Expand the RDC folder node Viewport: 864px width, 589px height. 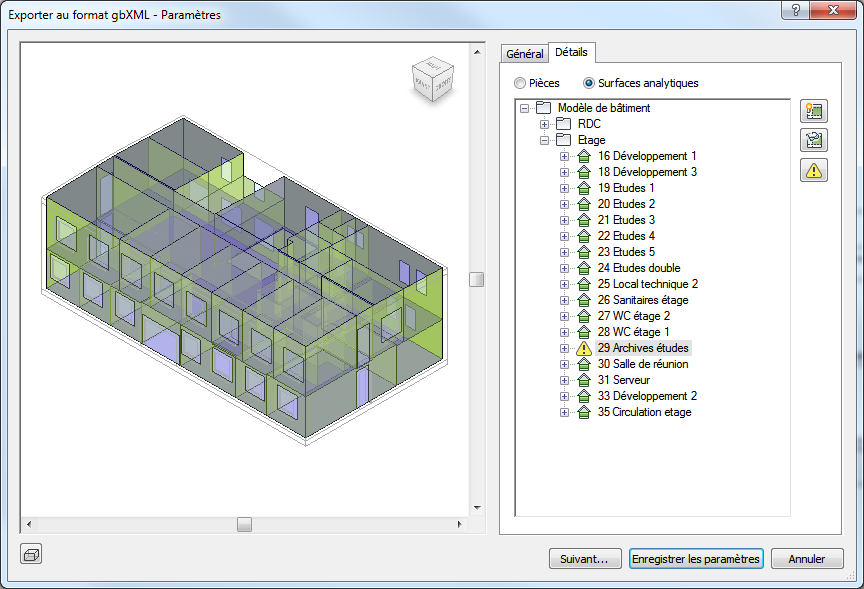pyautogui.click(x=544, y=125)
